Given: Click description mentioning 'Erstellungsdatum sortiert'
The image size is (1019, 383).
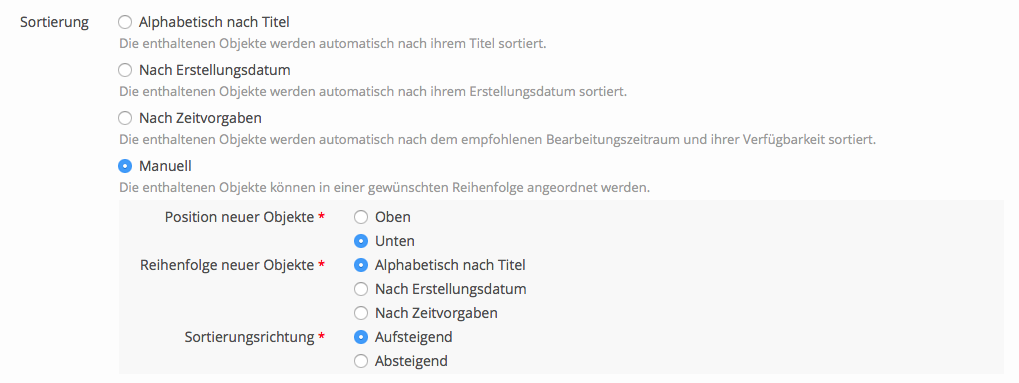Looking at the screenshot, I should [373, 92].
